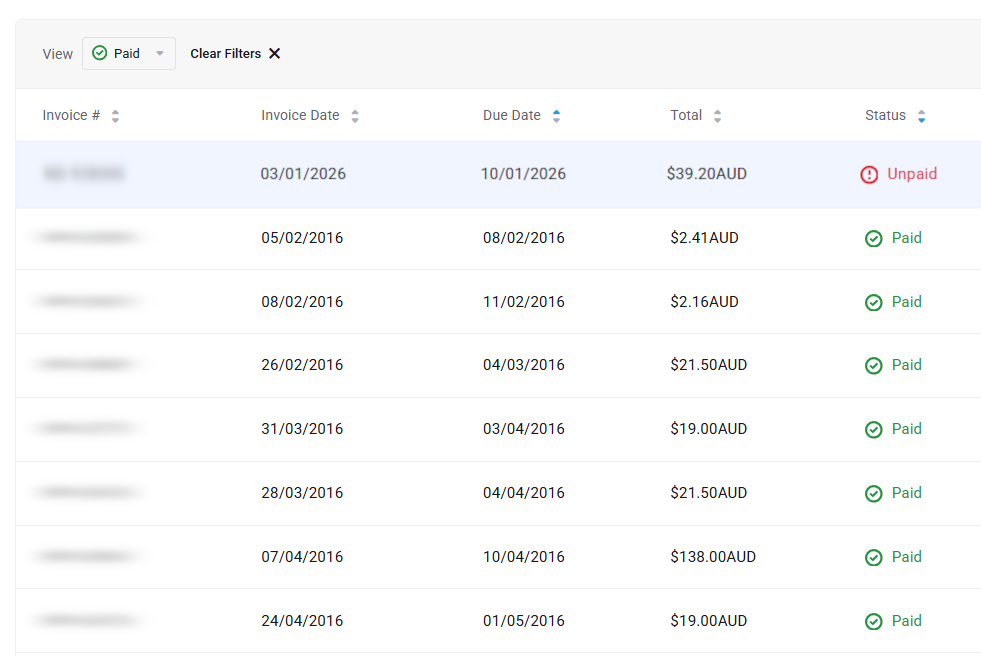Open the blurred invoice number dated 05/02/2016
Screen dimensions: 981x656
click(86, 238)
